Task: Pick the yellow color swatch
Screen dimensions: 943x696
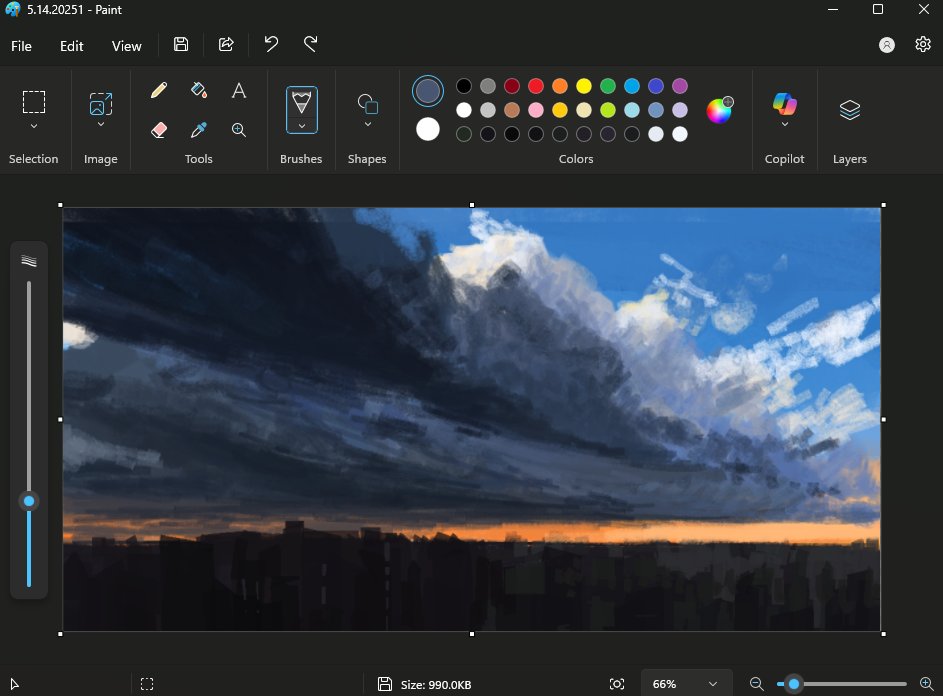Action: (584, 86)
